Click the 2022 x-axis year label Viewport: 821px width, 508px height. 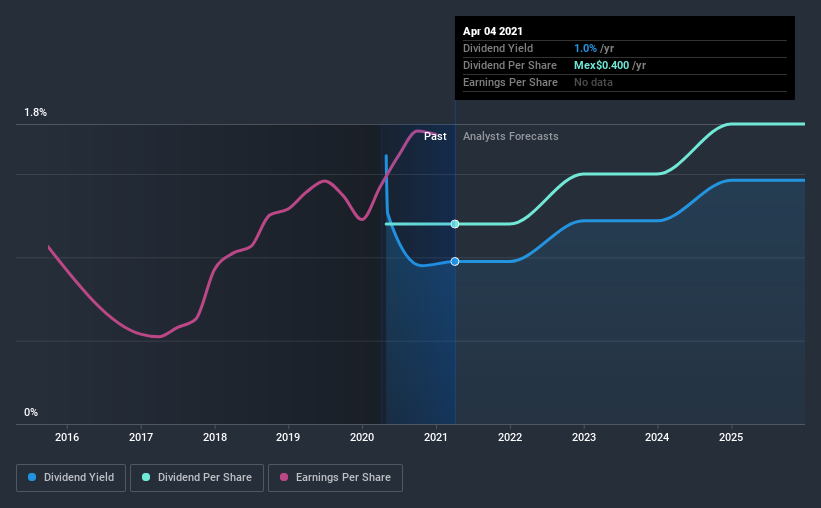click(510, 437)
